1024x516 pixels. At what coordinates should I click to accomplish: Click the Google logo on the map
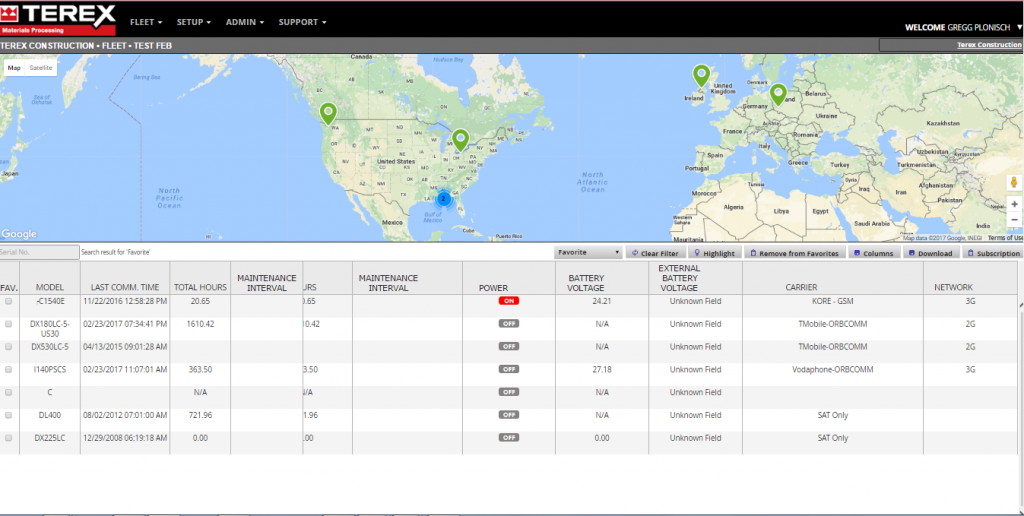point(19,234)
